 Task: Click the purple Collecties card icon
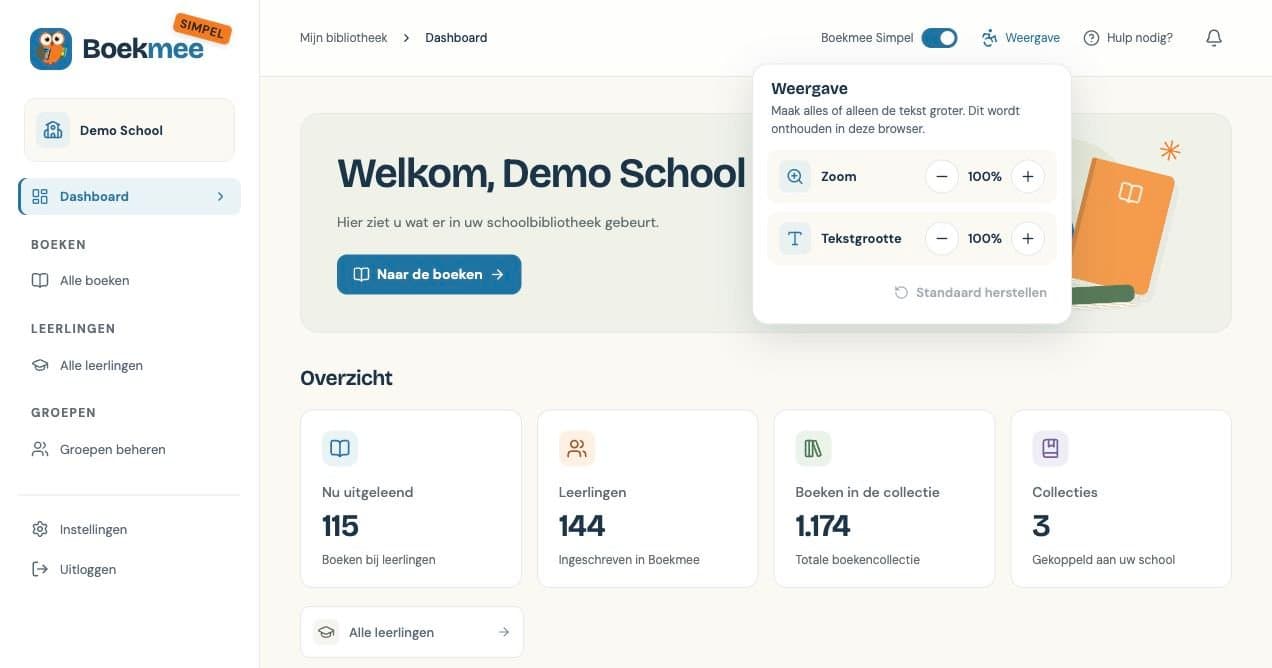pos(1050,448)
